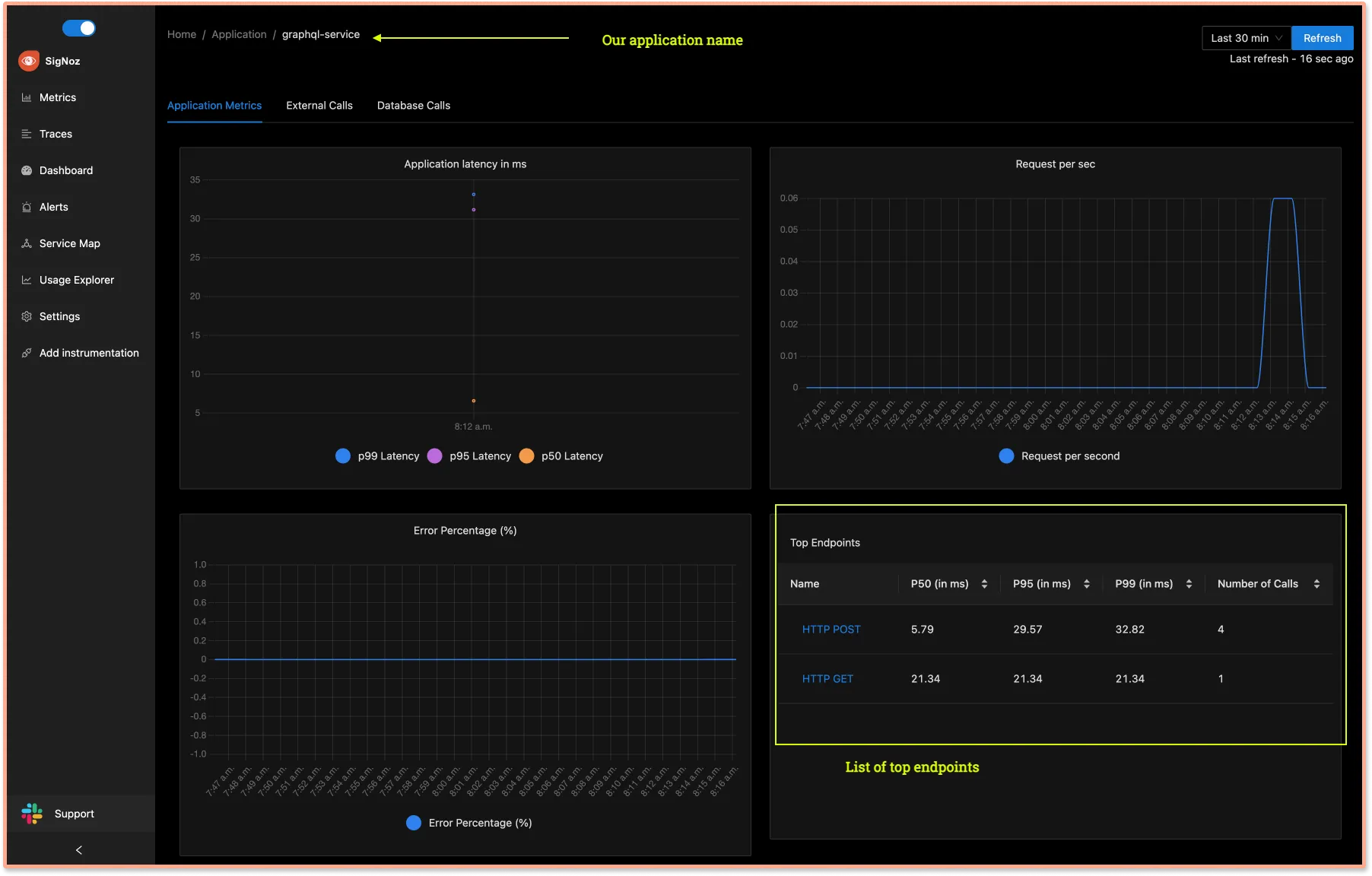Click the Top Endpoints heading
This screenshot has height=876, width=1372.
click(825, 543)
